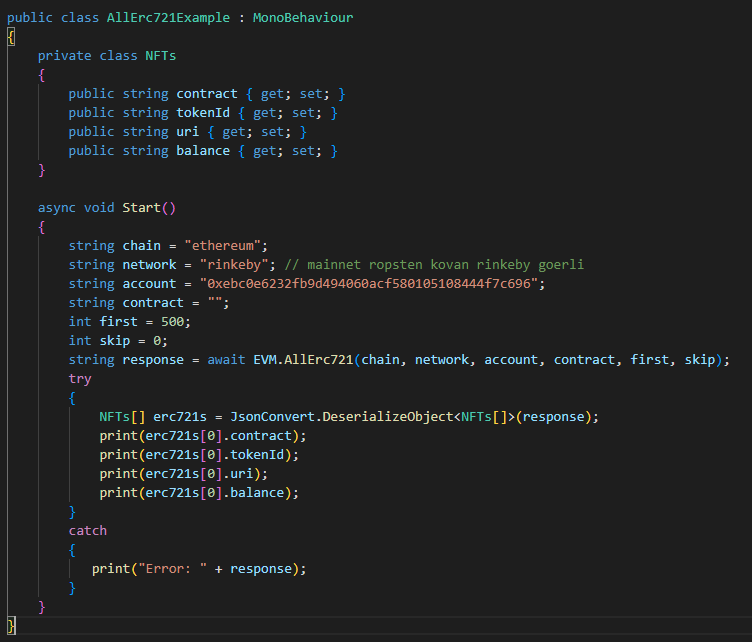
Task: Click the catch keyword
Action: (x=88, y=531)
